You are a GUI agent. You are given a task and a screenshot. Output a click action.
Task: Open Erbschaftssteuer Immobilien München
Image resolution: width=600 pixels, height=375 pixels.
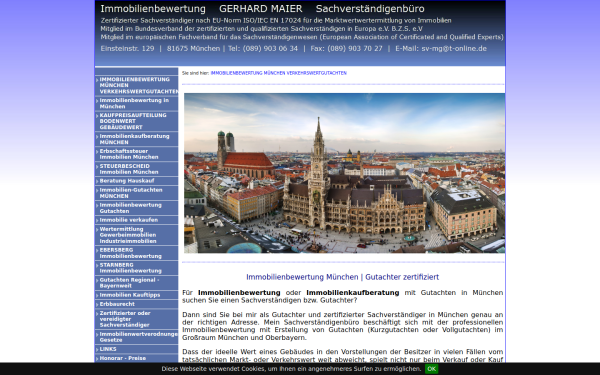136,154
